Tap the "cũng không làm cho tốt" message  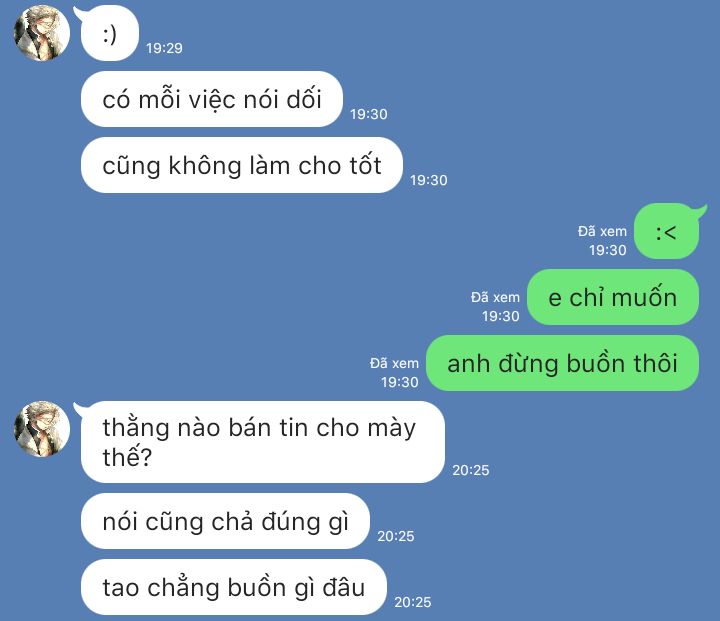(242, 165)
